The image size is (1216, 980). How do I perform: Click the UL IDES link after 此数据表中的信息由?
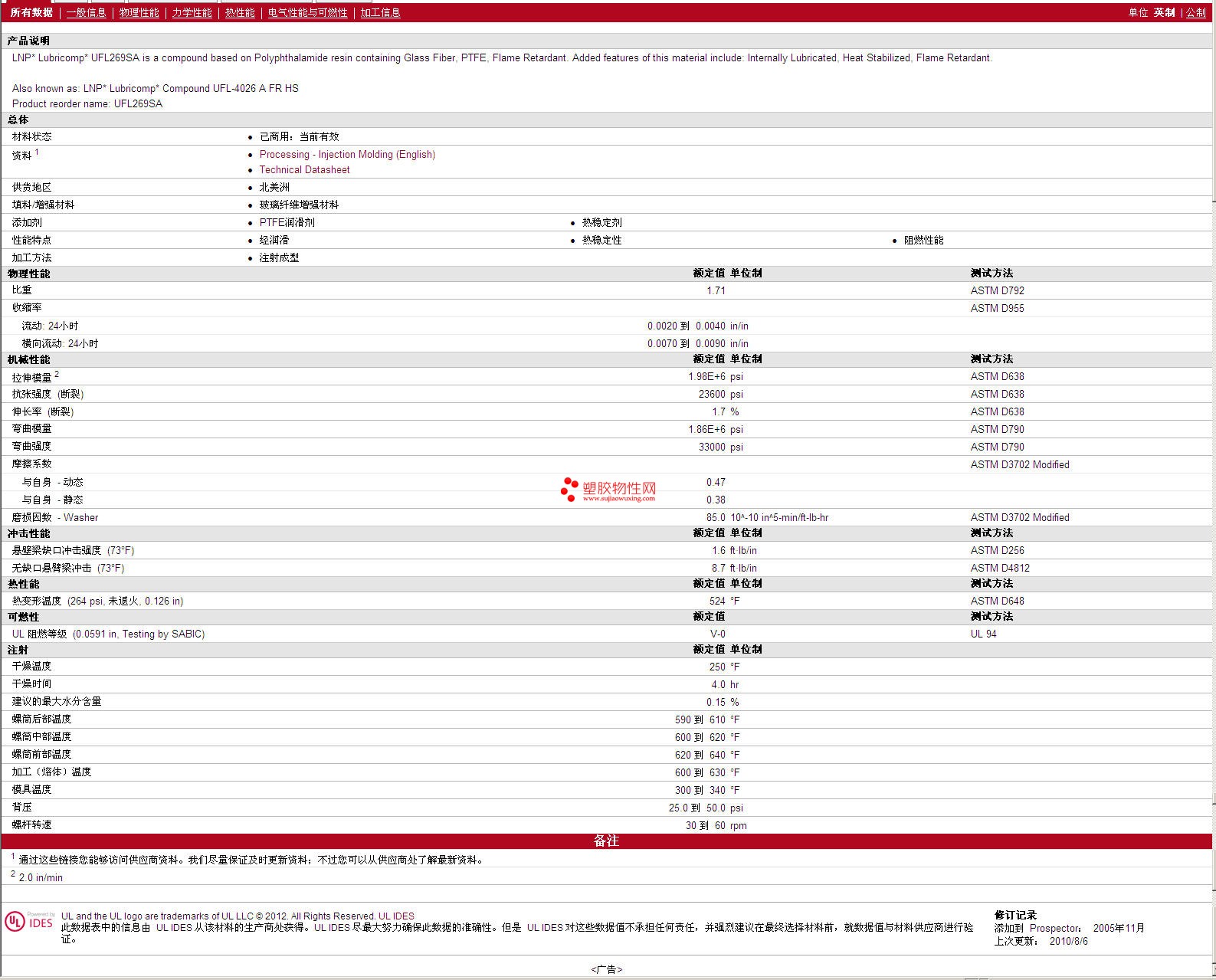click(x=174, y=928)
